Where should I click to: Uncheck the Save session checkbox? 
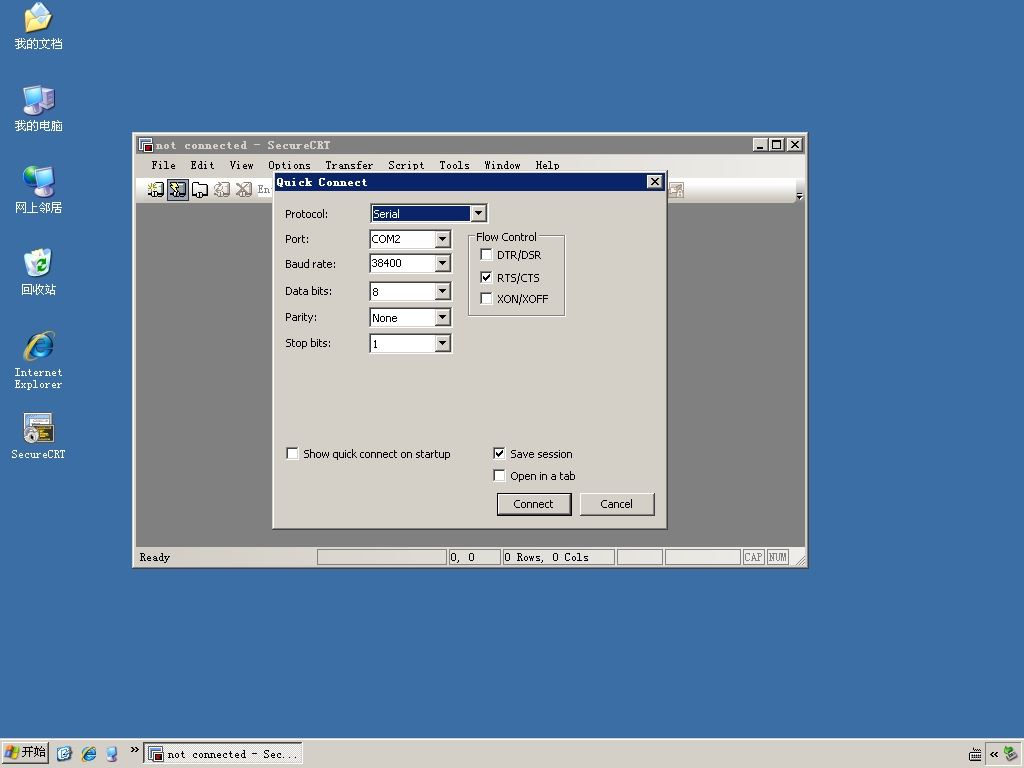pyautogui.click(x=499, y=453)
